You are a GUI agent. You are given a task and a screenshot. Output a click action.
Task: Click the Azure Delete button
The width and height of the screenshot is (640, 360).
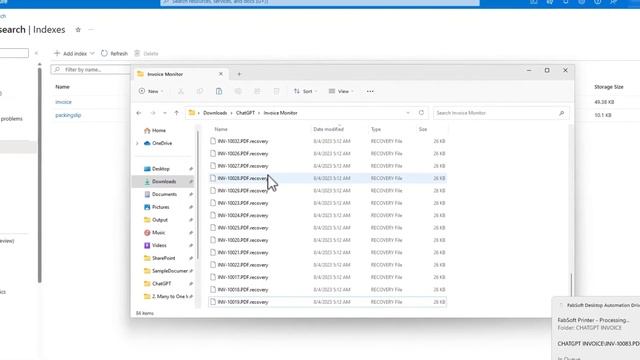point(146,53)
